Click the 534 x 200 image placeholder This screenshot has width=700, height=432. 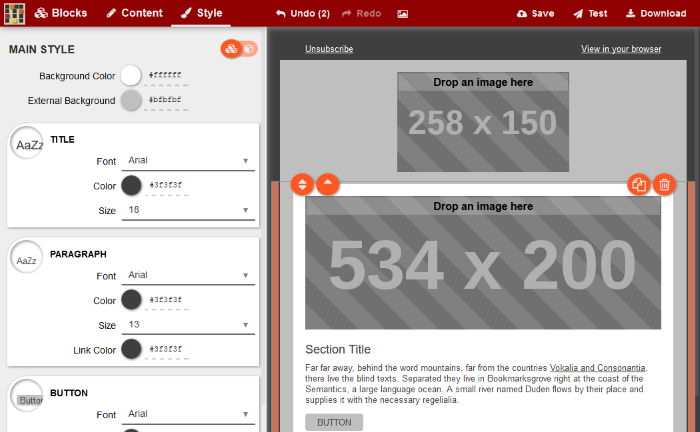point(483,263)
